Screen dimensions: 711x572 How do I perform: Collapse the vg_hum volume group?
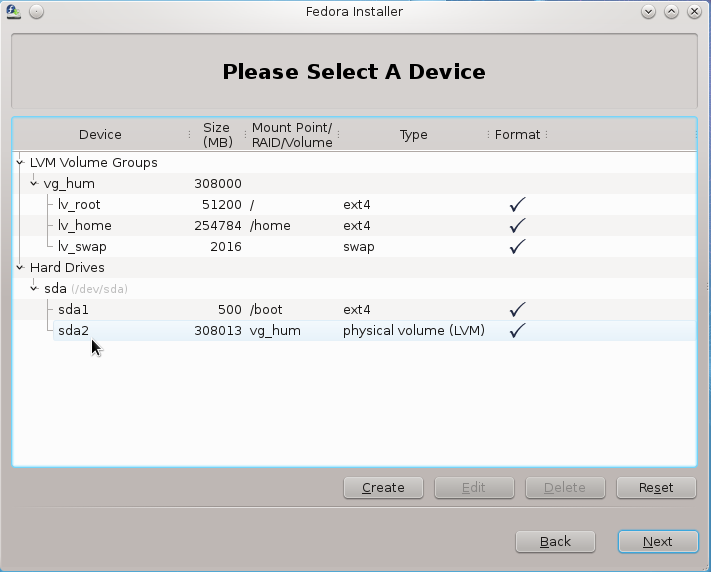34,183
